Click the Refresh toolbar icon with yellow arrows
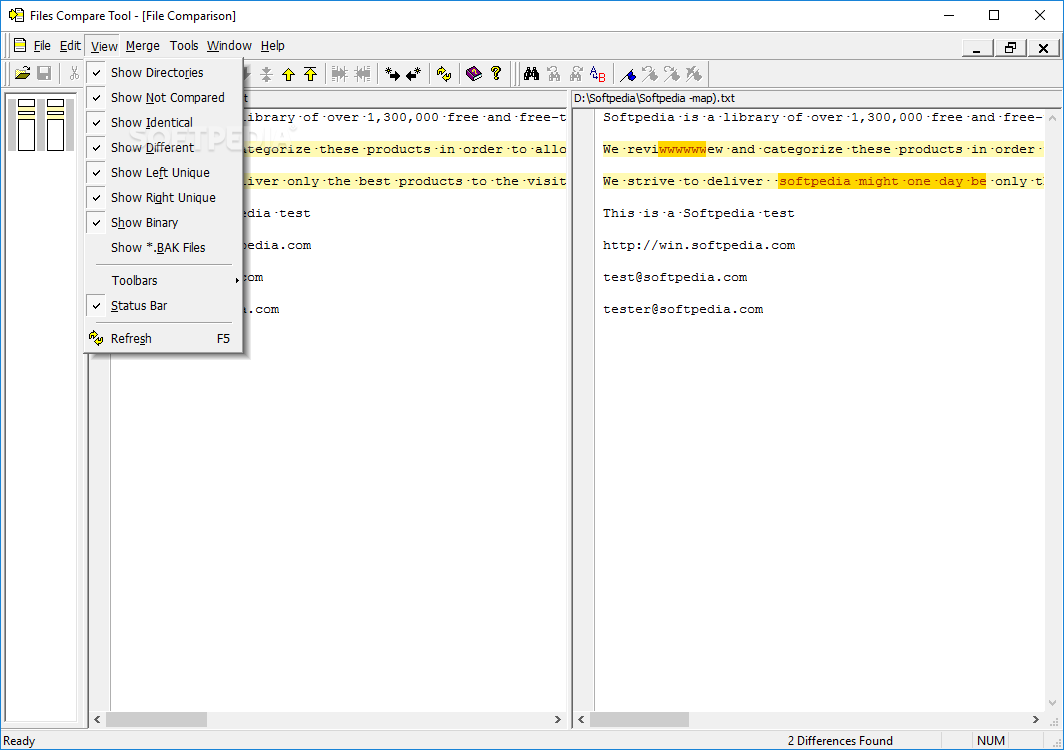1064x750 pixels. pyautogui.click(x=444, y=74)
